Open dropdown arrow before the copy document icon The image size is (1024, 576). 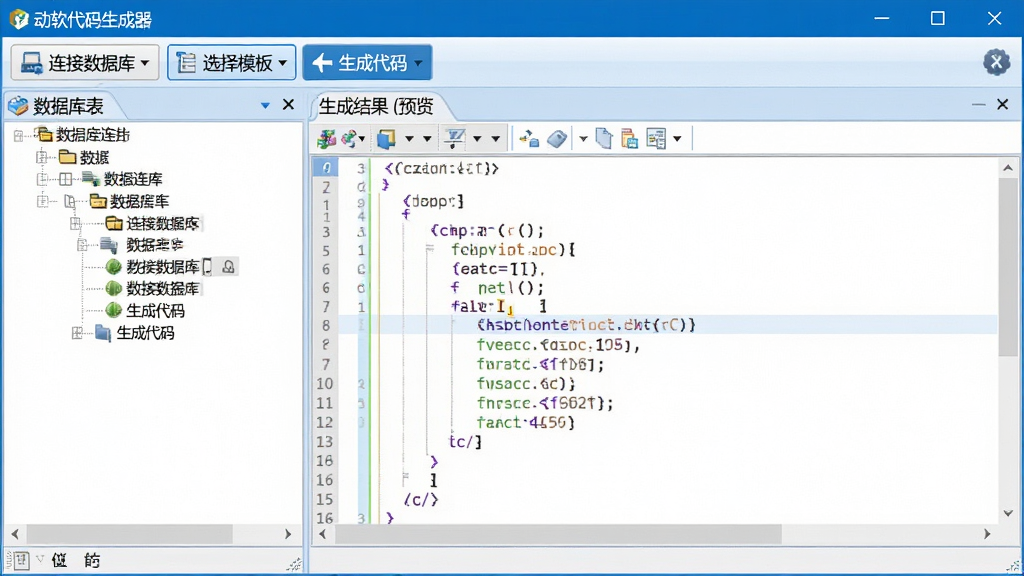tap(583, 139)
